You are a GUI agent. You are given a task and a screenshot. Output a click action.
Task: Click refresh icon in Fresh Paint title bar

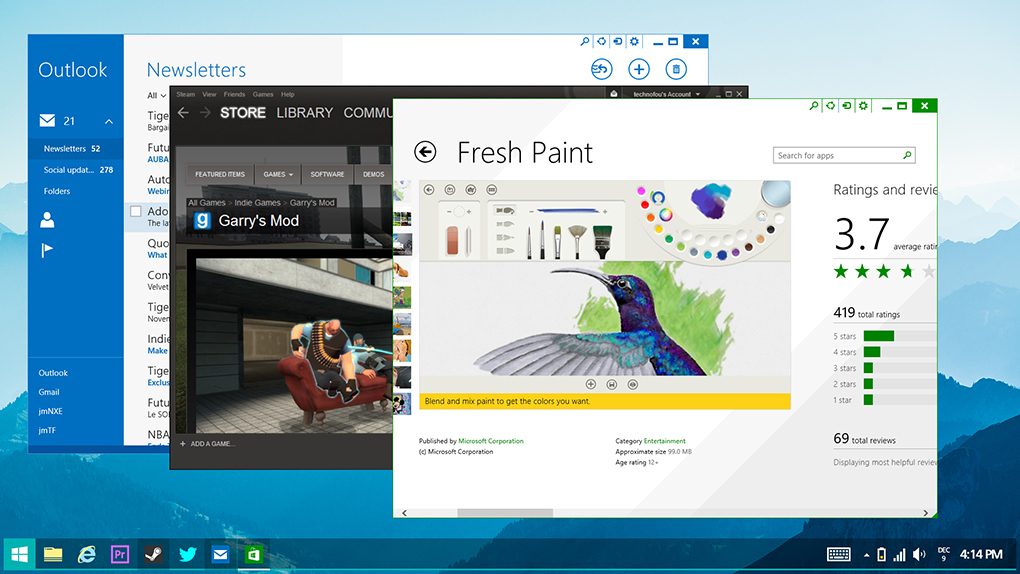click(830, 105)
